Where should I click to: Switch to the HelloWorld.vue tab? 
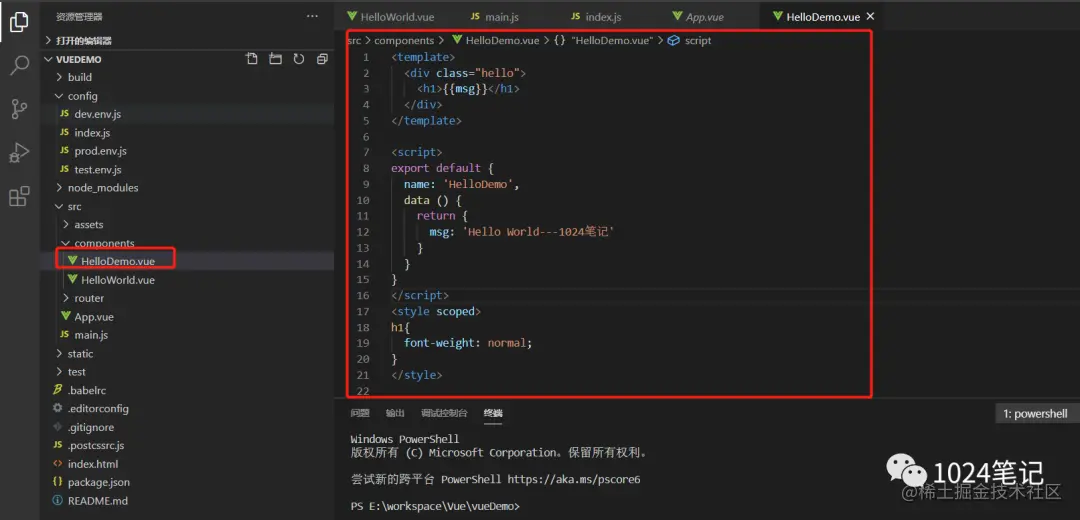(x=390, y=17)
